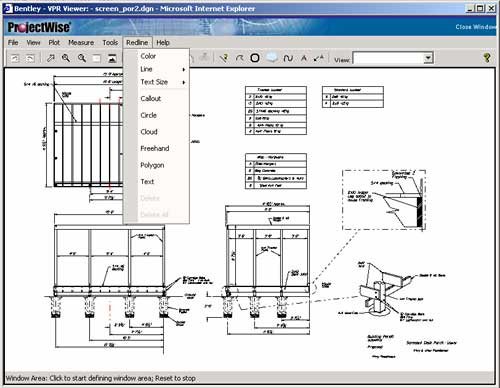Open the Plot menu
Image resolution: width=500 pixels, height=388 pixels.
54,43
